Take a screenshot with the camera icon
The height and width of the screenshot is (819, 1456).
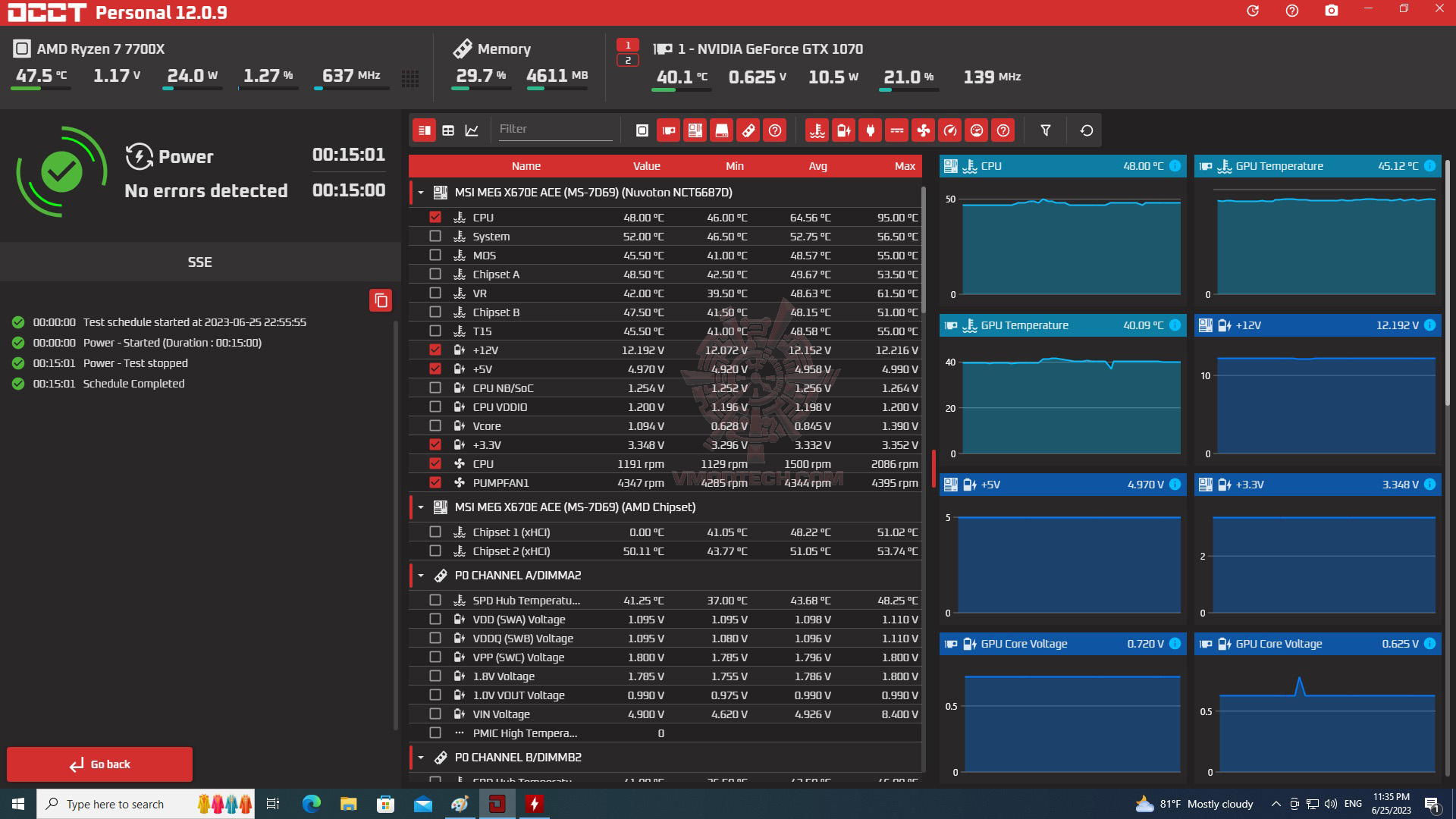(1331, 11)
